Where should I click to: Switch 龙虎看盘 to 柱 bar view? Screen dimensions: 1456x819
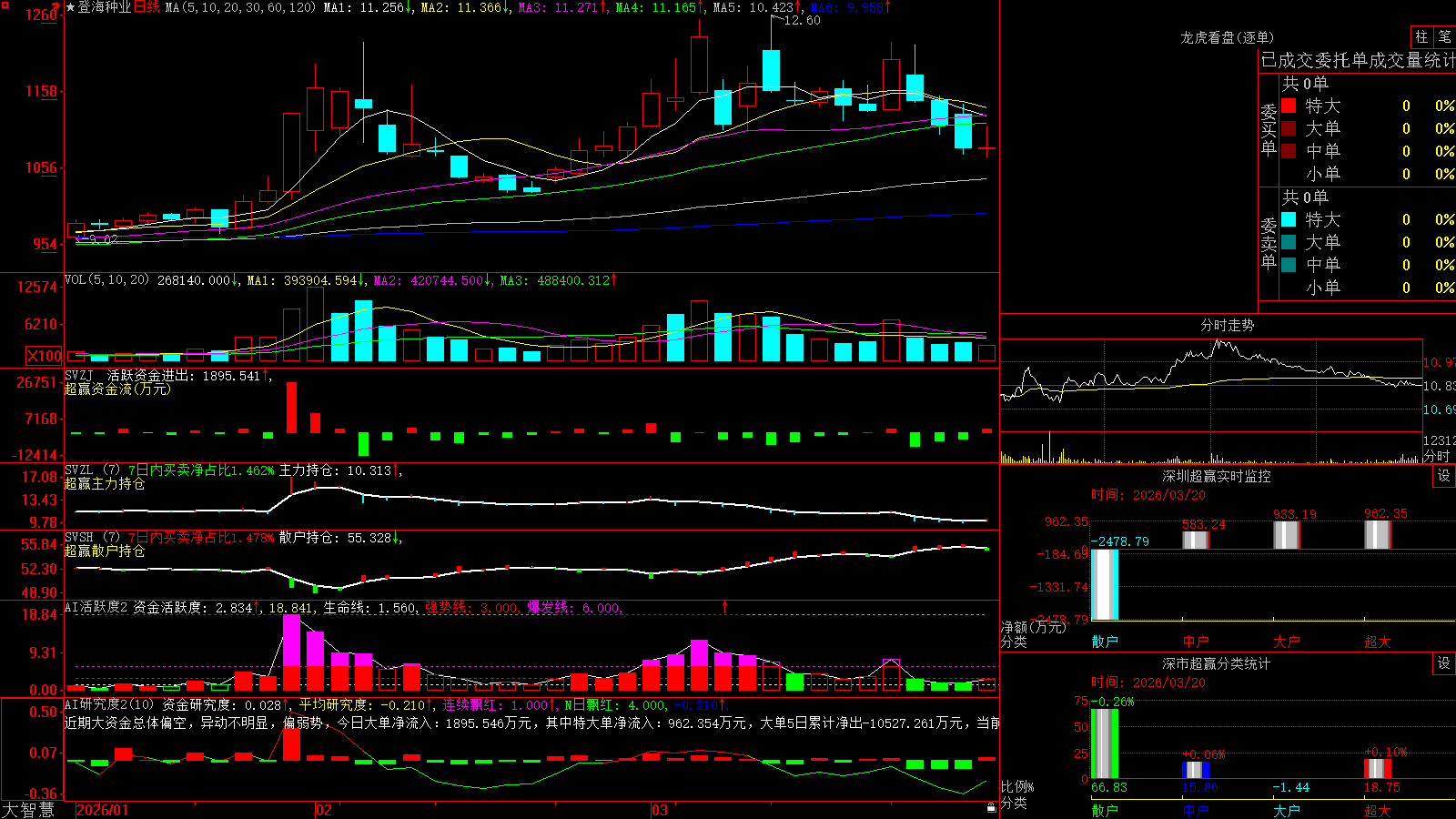click(x=1421, y=36)
